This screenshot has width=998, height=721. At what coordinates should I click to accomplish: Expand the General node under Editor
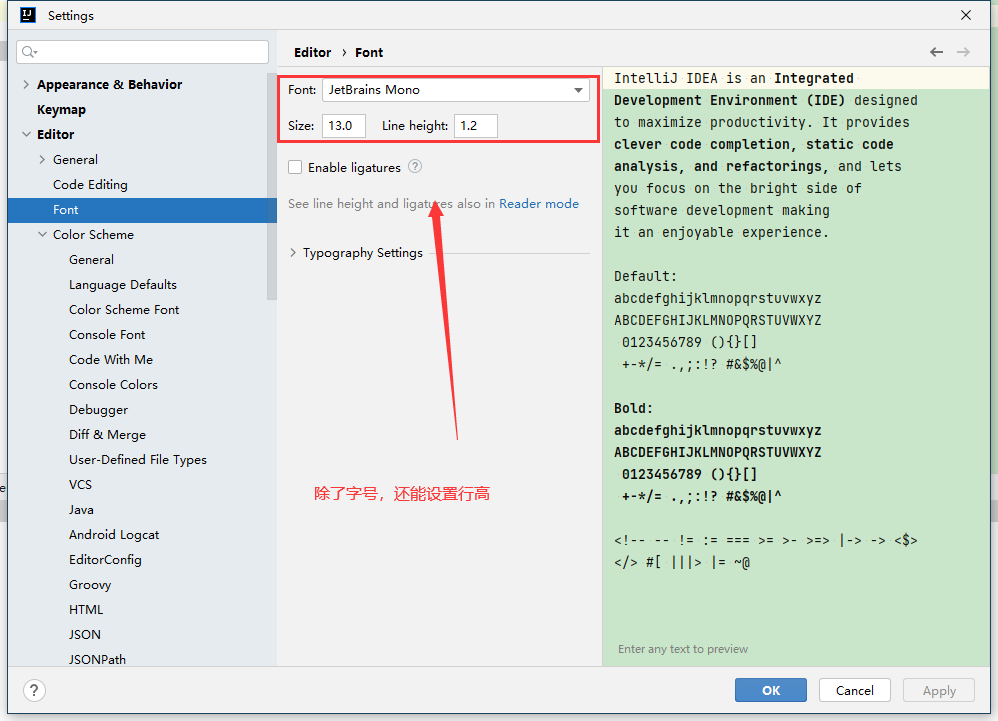[x=42, y=159]
